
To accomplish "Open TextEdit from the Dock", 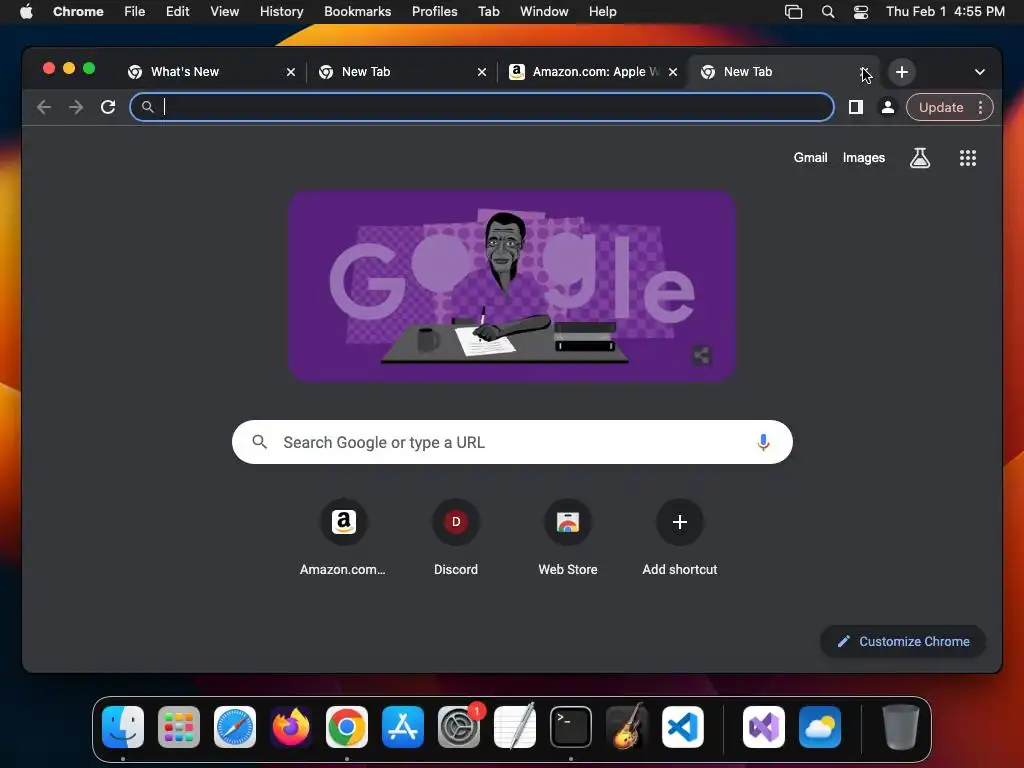I will coord(515,727).
